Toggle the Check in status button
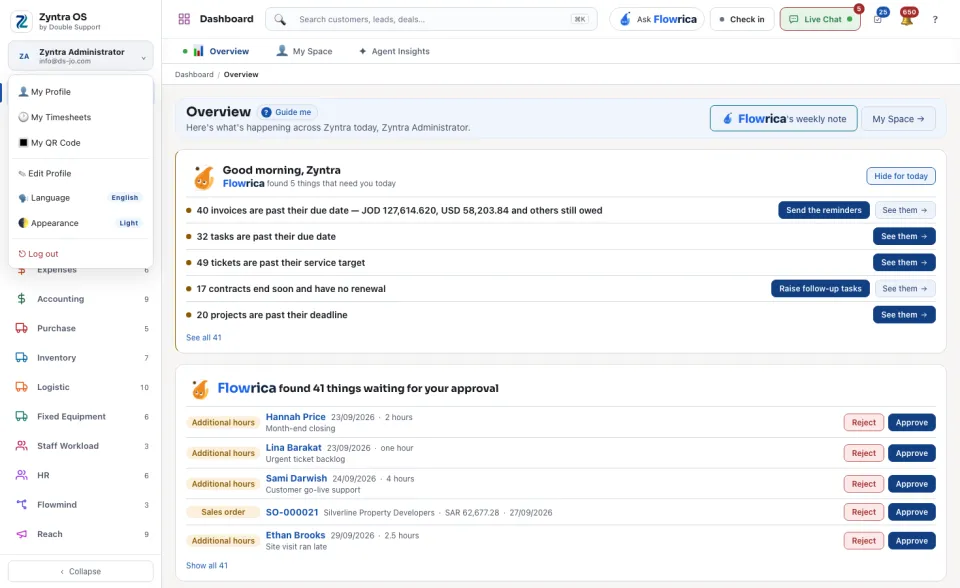The image size is (960, 588). pos(742,19)
